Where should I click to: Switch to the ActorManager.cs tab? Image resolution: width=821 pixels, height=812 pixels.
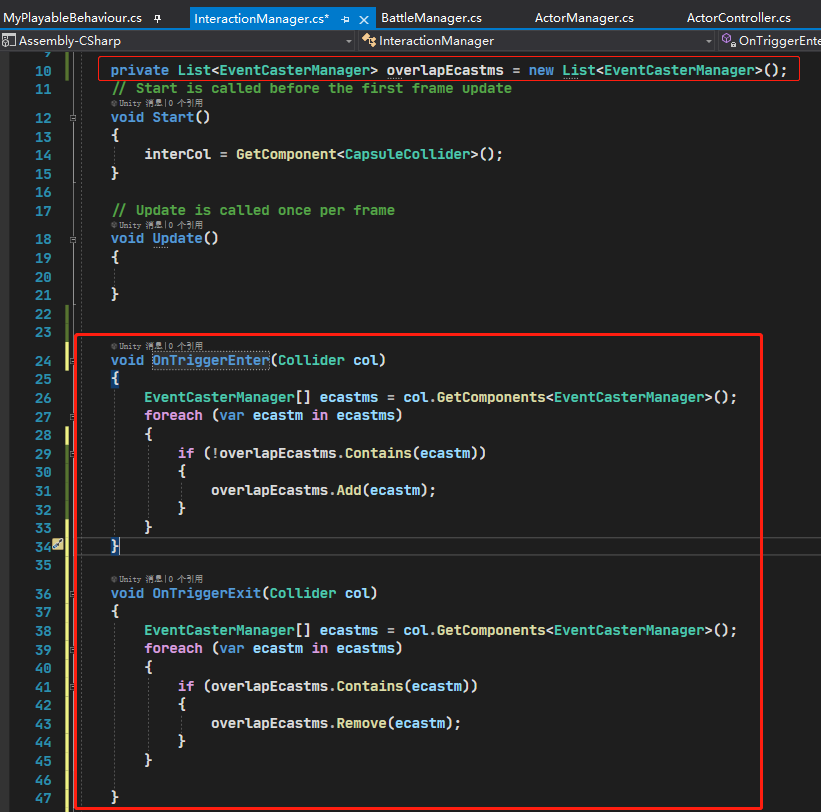point(584,18)
